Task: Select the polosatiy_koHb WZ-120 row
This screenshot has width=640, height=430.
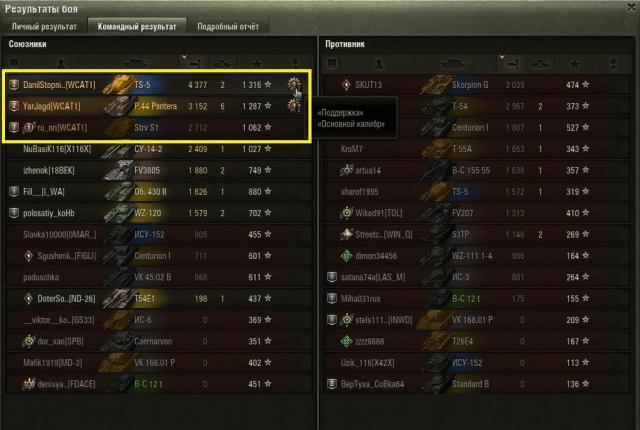Action: (x=159, y=213)
